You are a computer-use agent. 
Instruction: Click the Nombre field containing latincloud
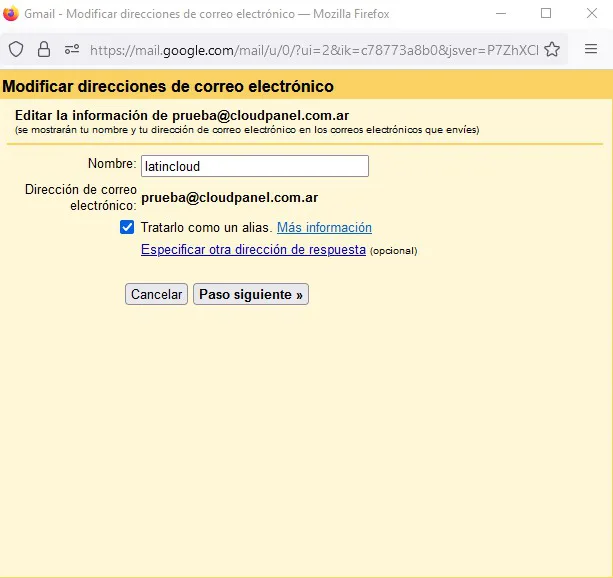click(254, 166)
